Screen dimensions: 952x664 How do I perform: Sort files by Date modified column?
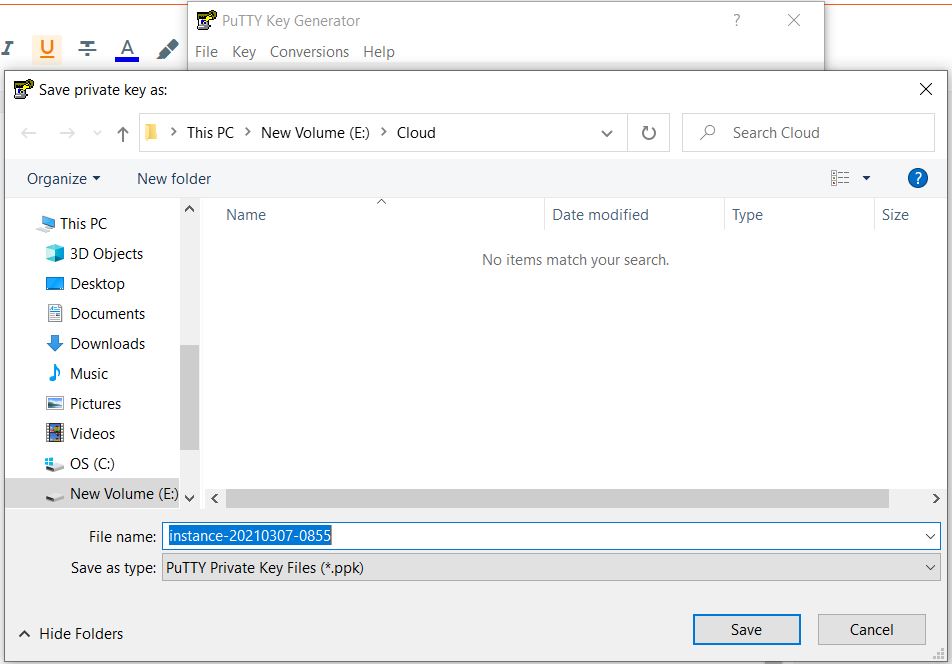click(599, 214)
